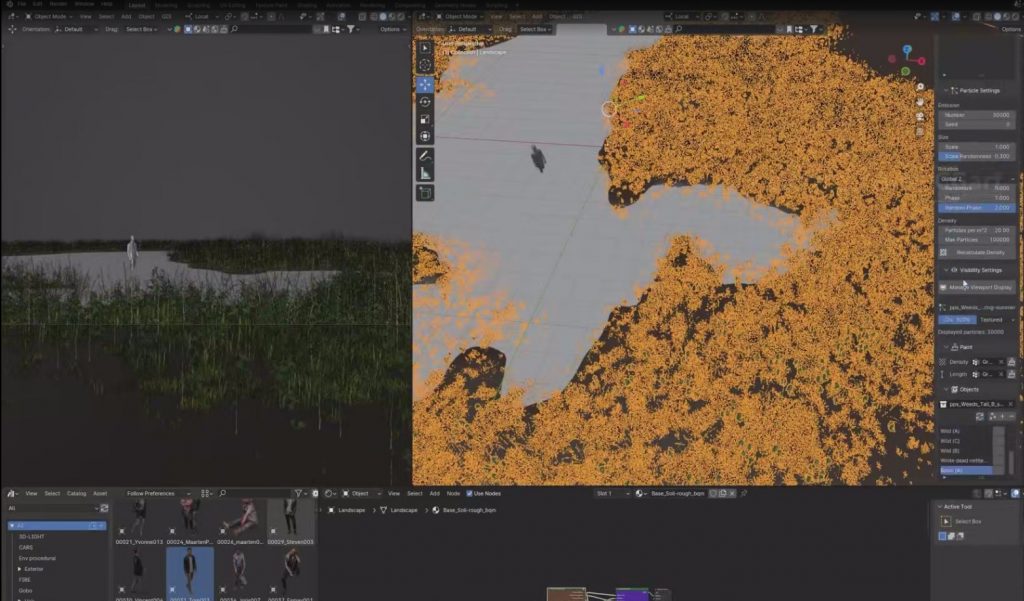Click the Recalculate Density icon

[x=943, y=253]
